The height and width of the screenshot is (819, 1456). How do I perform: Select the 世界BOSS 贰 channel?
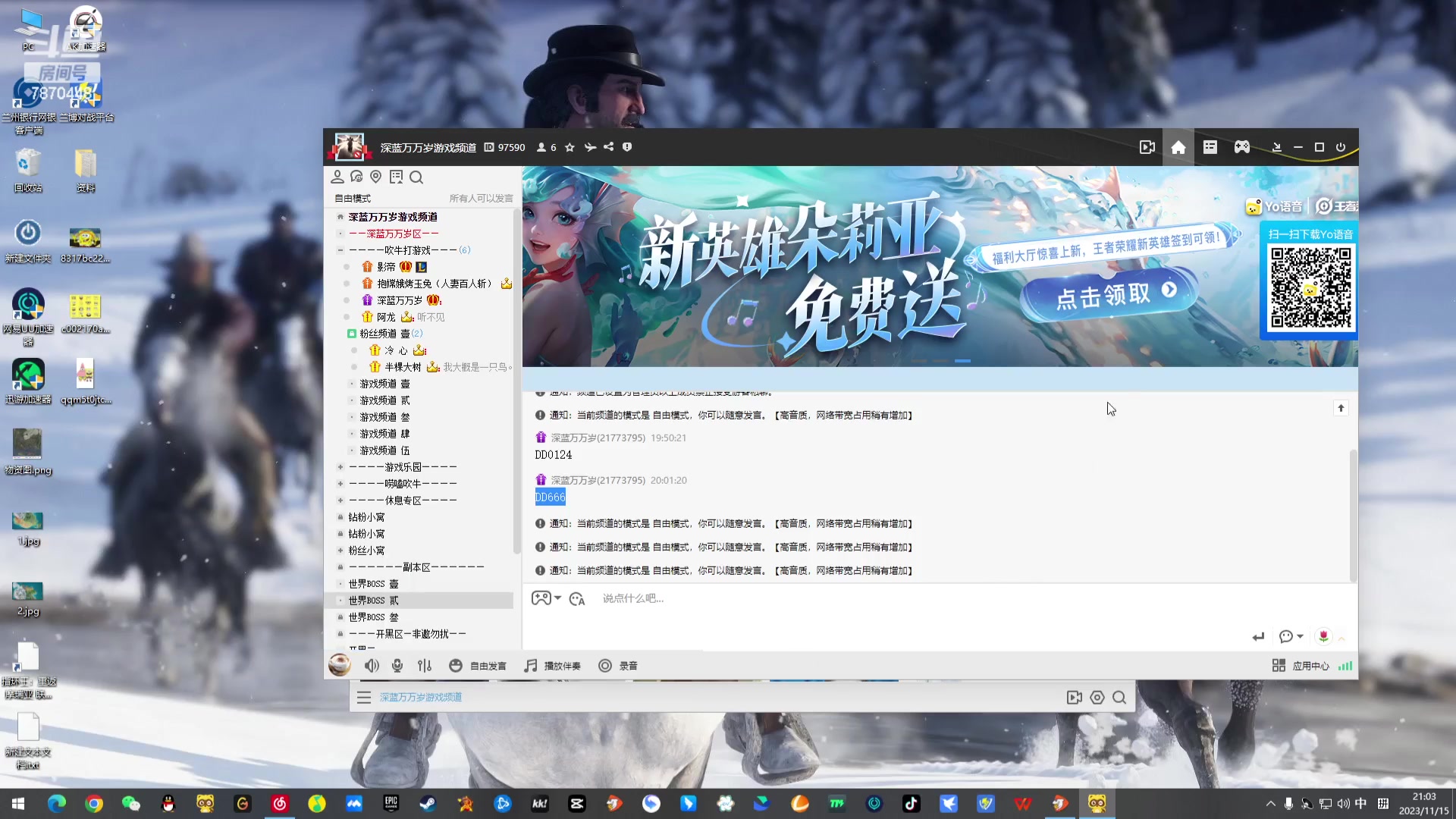[373, 601]
